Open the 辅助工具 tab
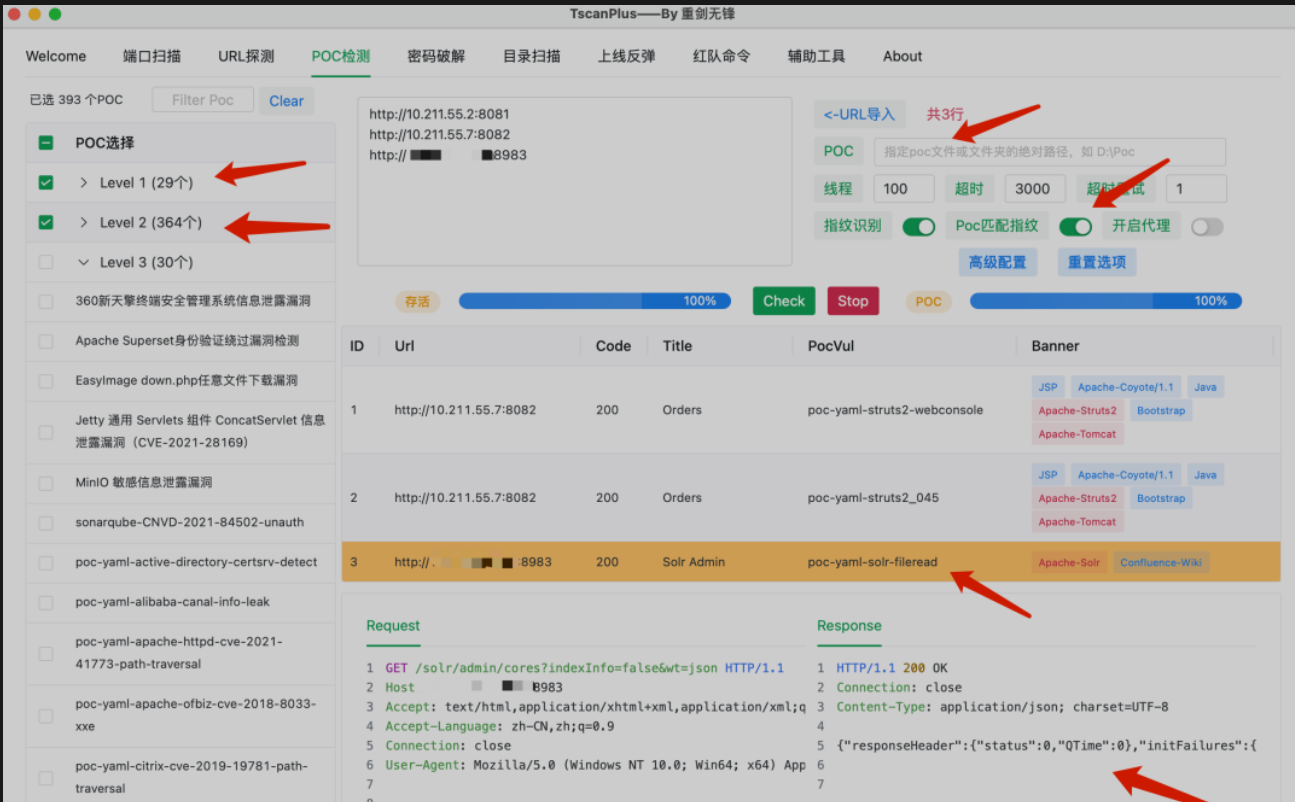The width and height of the screenshot is (1295, 802). (816, 56)
